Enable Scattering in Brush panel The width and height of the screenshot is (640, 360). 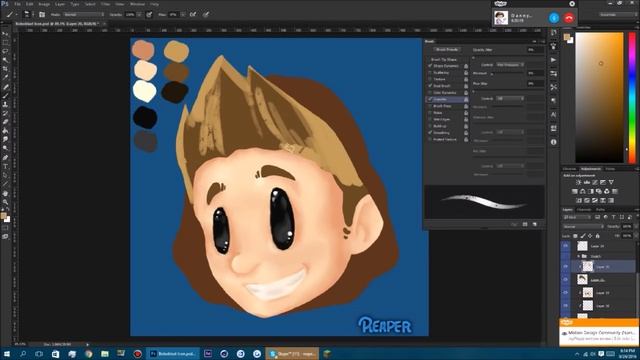pyautogui.click(x=430, y=73)
